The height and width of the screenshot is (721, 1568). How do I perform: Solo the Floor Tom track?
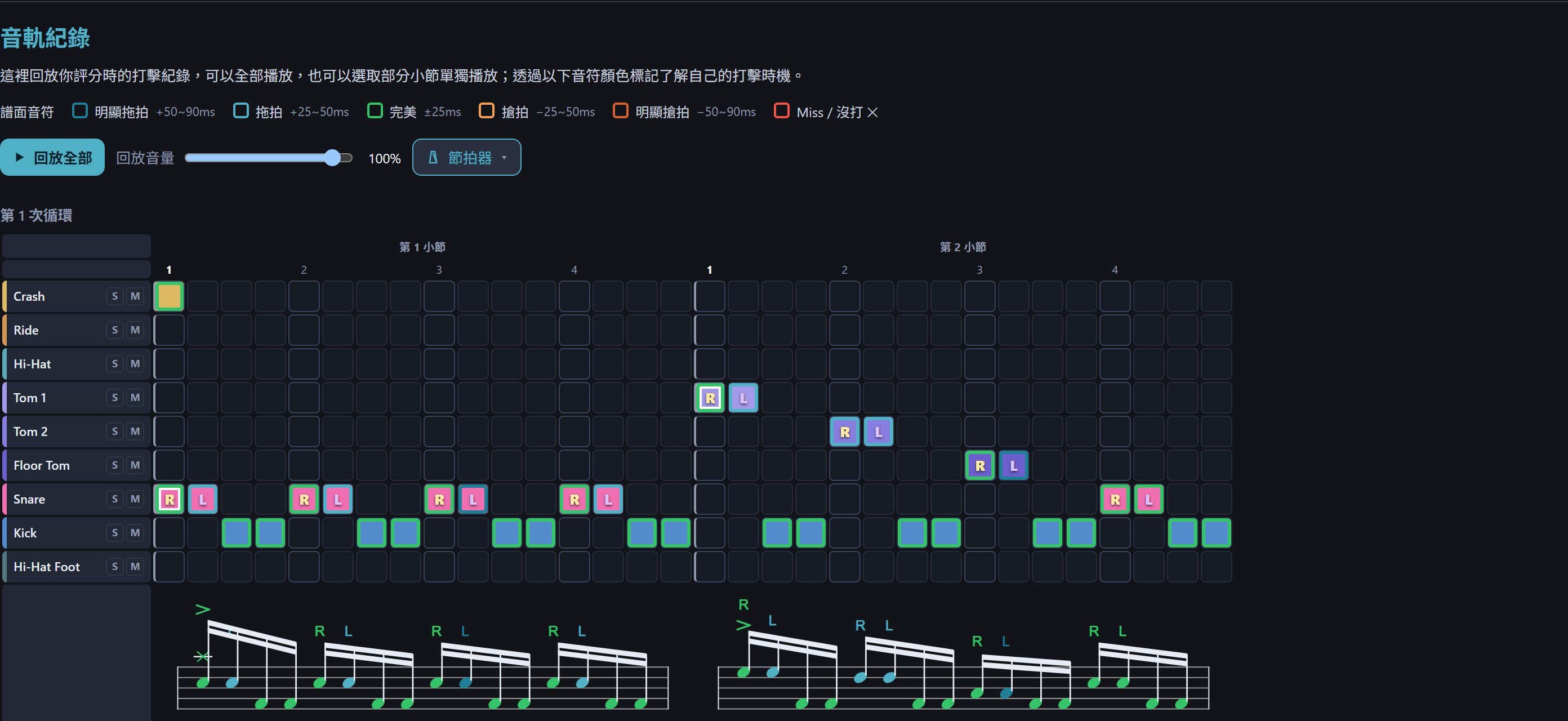114,465
